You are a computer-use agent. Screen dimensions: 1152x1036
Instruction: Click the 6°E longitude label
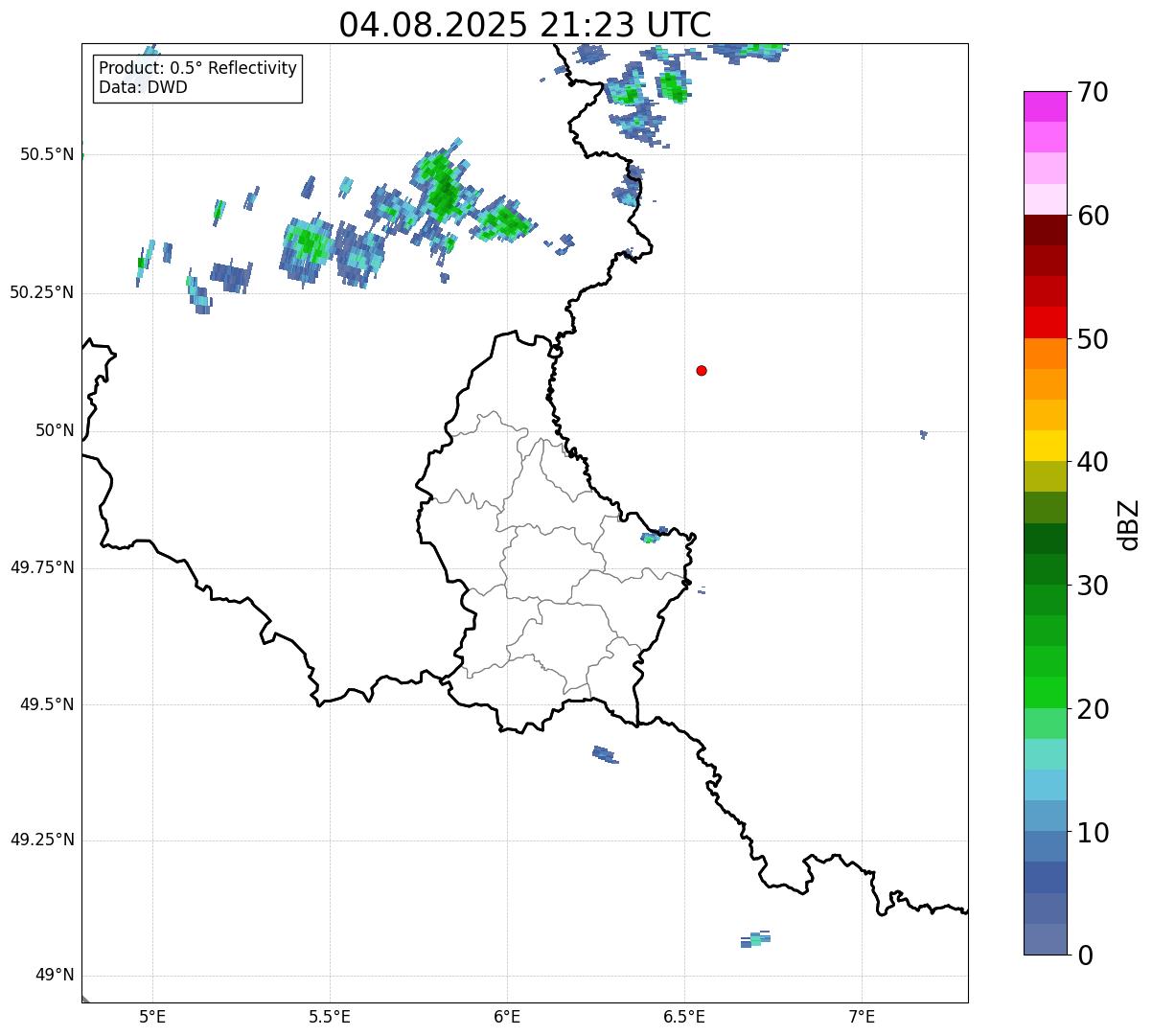507,1016
